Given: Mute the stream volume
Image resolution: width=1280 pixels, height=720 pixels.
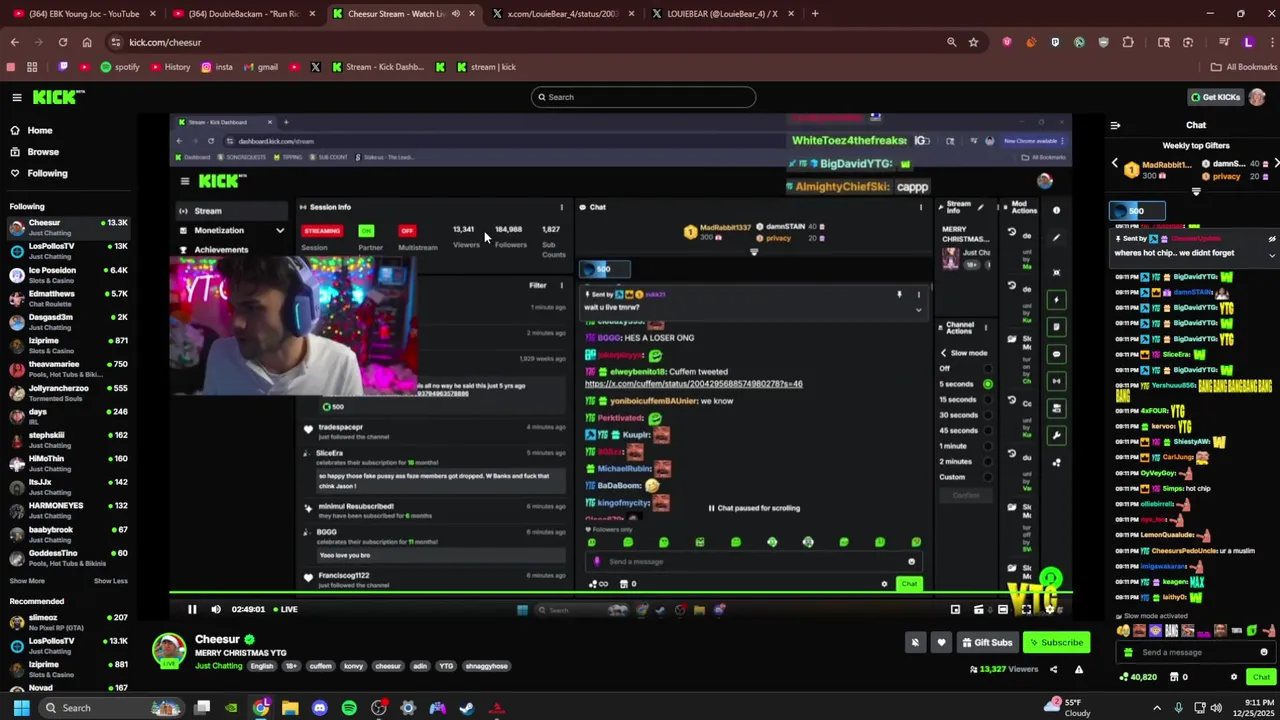Looking at the screenshot, I should (216, 609).
